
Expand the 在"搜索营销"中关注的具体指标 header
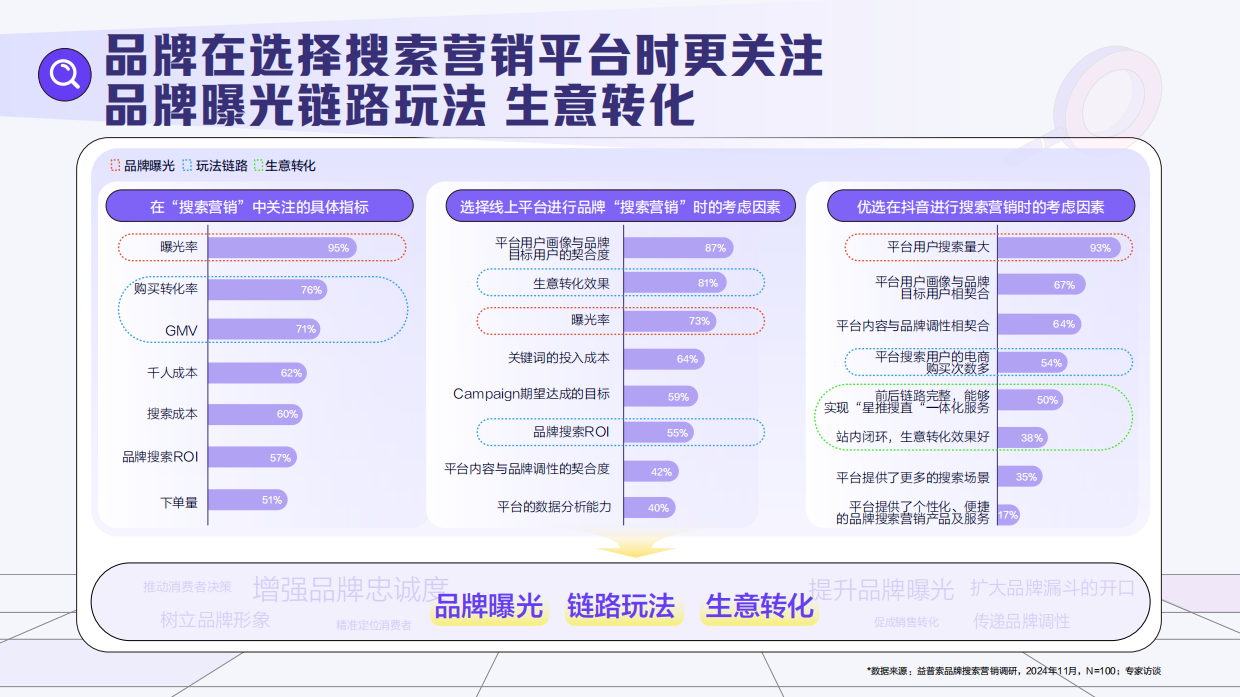pyautogui.click(x=262, y=205)
